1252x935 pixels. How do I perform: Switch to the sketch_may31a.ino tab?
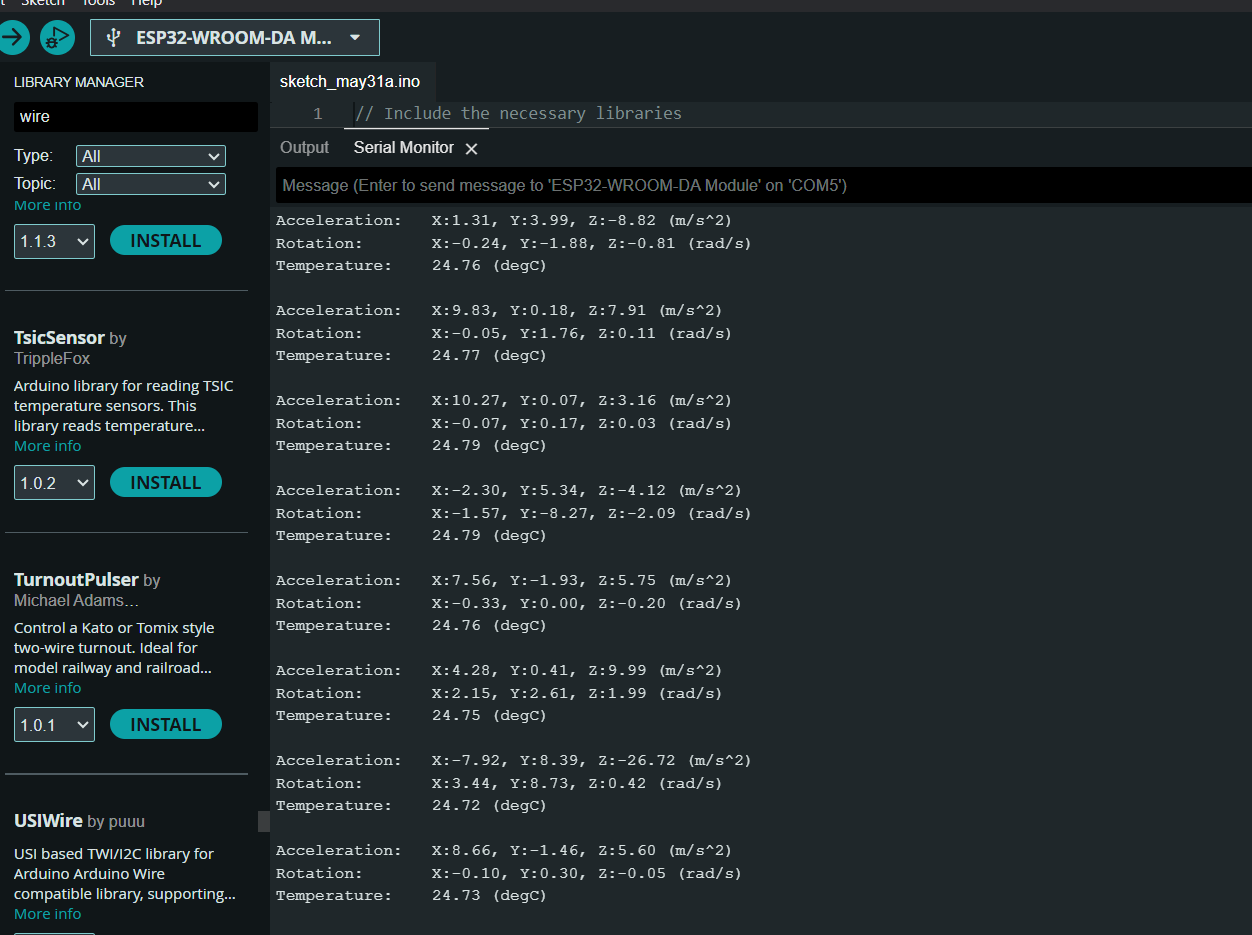(x=350, y=81)
